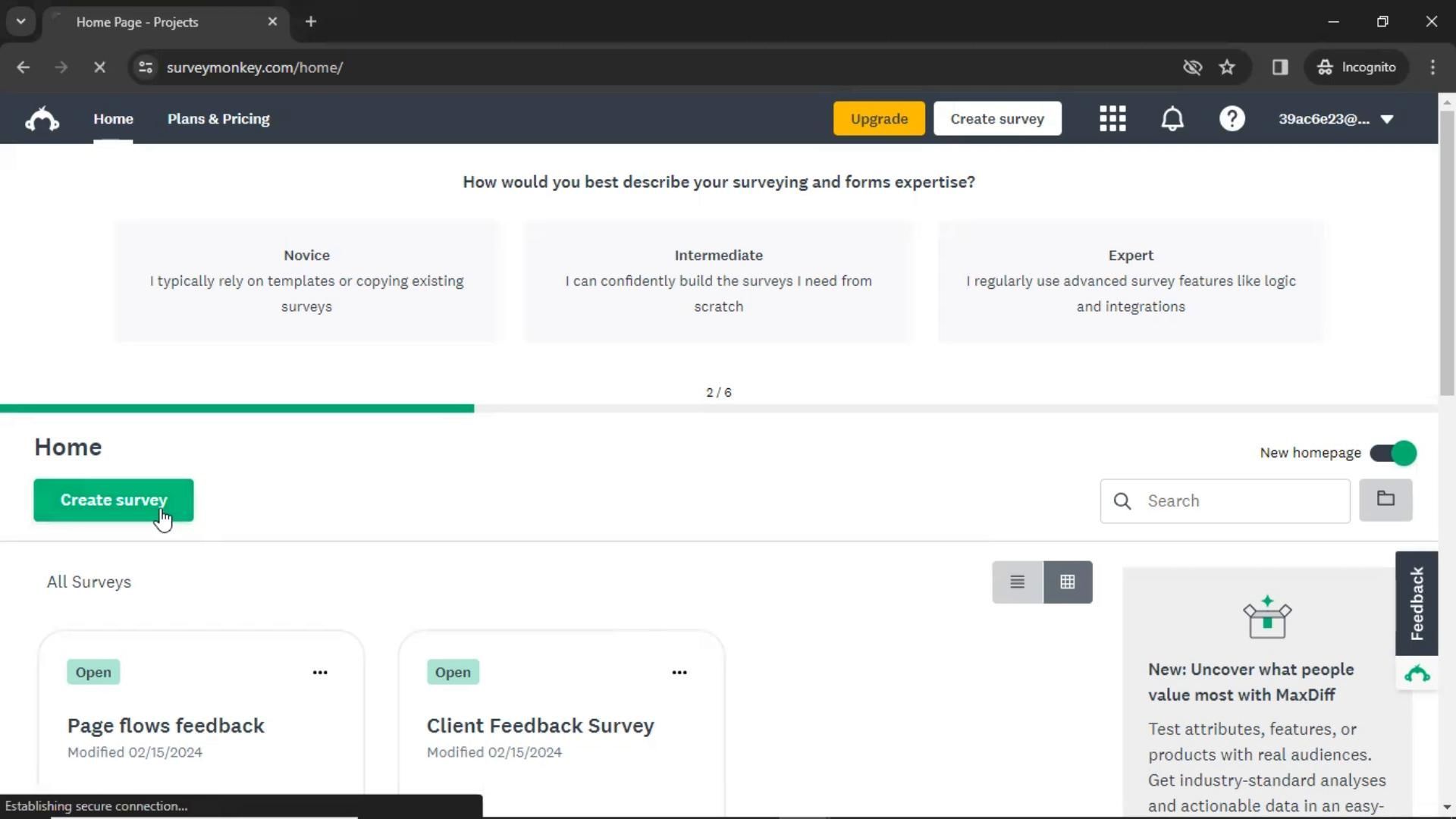Image resolution: width=1456 pixels, height=819 pixels.
Task: Click the SurveyMonkey logo icon
Action: point(42,119)
